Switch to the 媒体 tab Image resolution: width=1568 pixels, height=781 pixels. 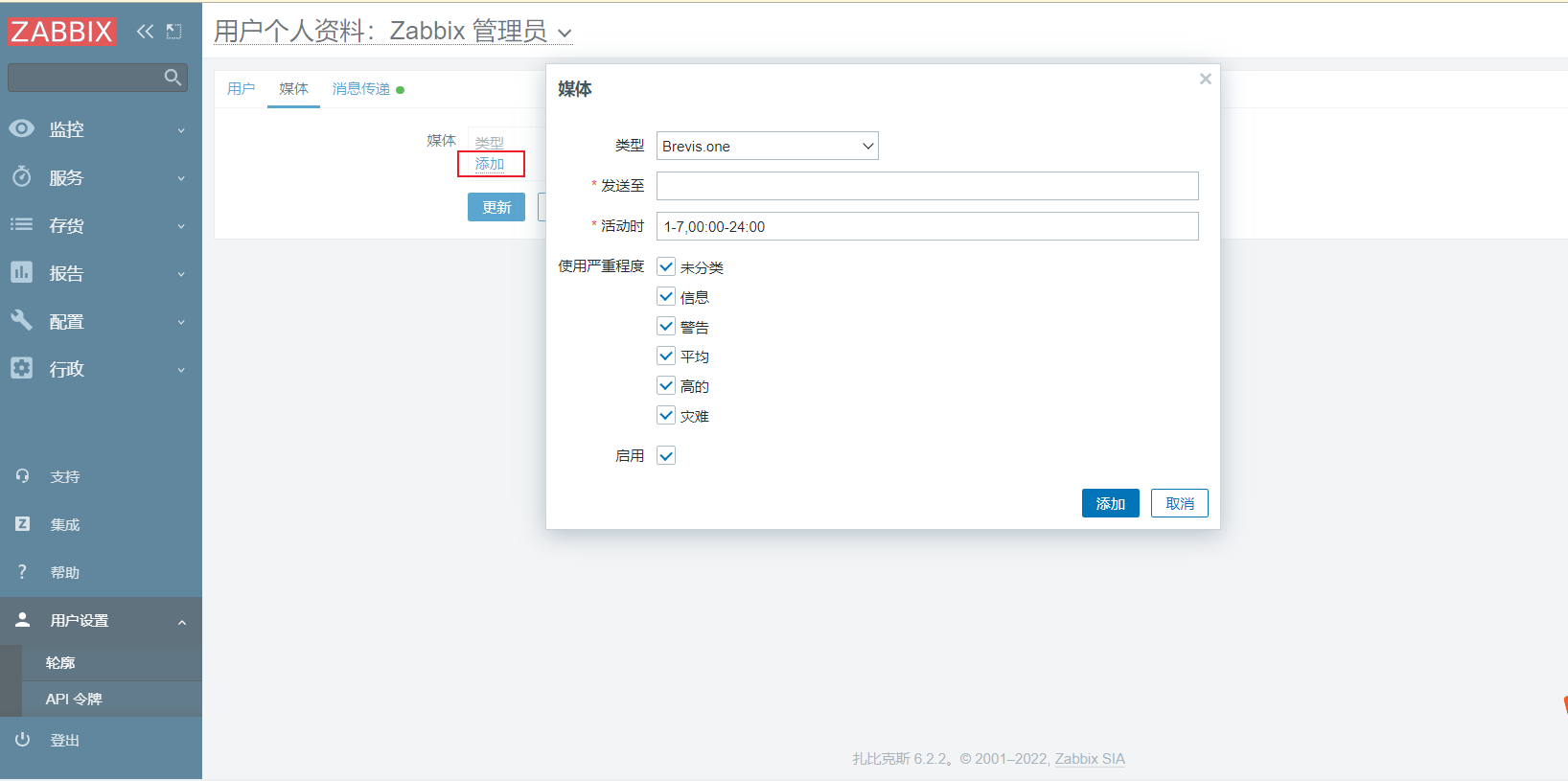(x=293, y=89)
